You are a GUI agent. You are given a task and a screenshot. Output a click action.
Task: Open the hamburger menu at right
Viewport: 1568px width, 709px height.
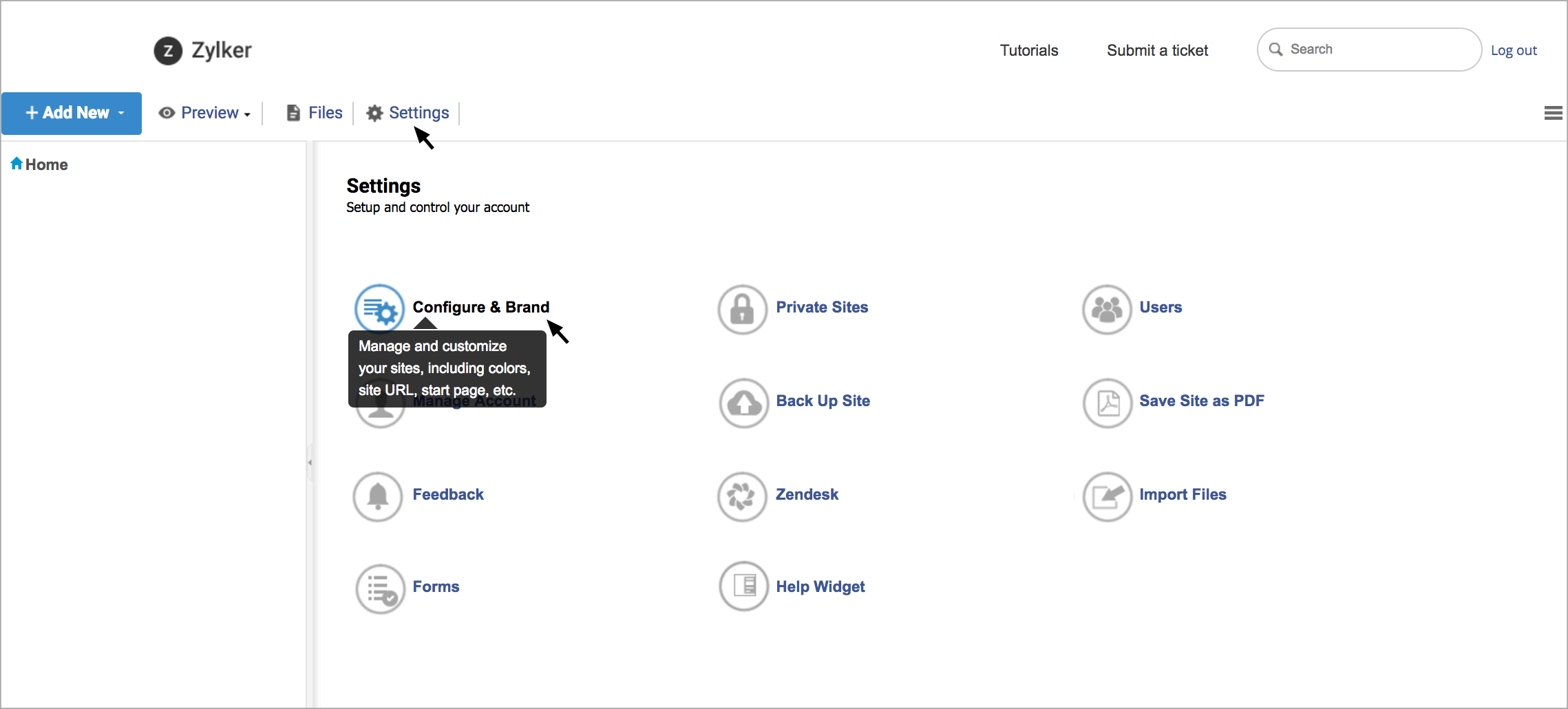click(x=1553, y=113)
